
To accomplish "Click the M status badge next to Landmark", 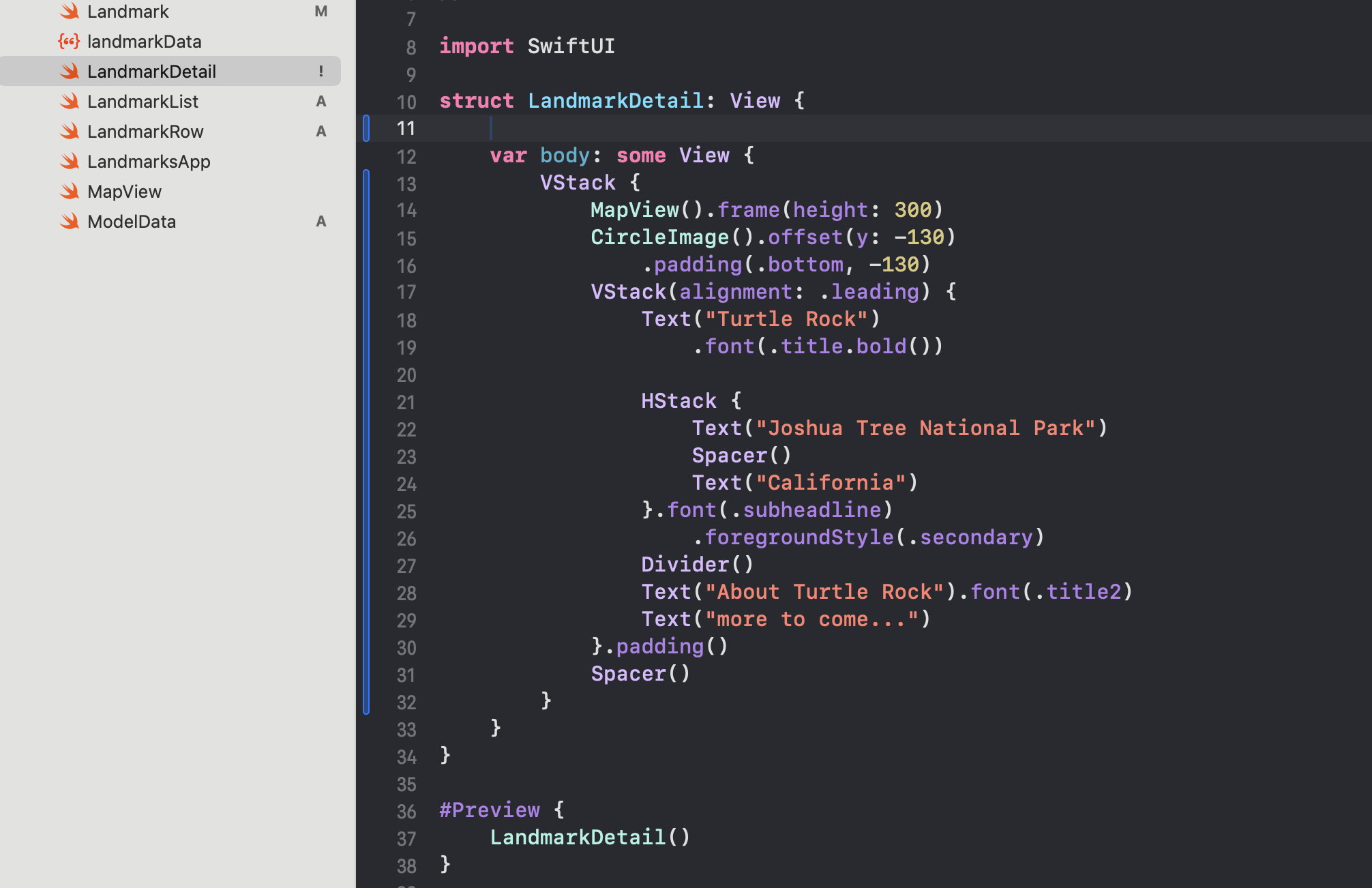I will [320, 12].
